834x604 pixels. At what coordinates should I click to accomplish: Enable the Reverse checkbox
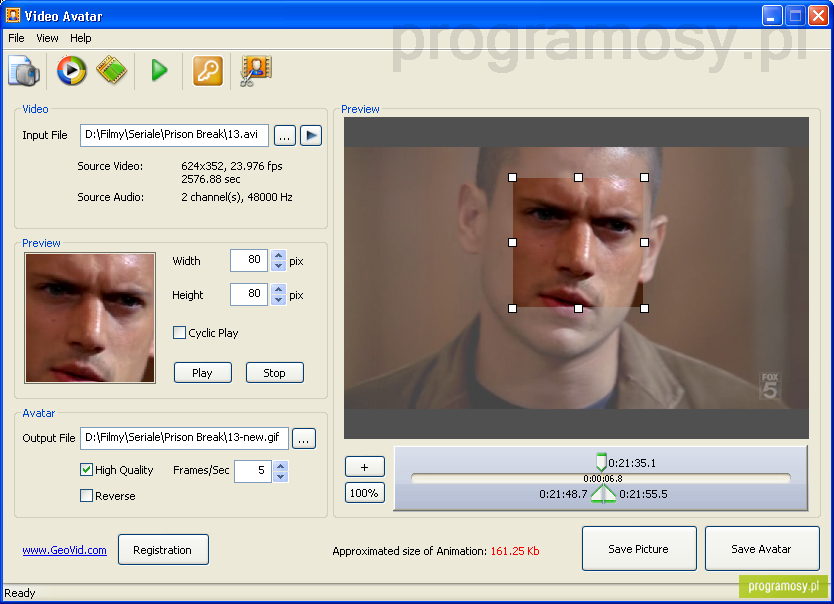(86, 496)
